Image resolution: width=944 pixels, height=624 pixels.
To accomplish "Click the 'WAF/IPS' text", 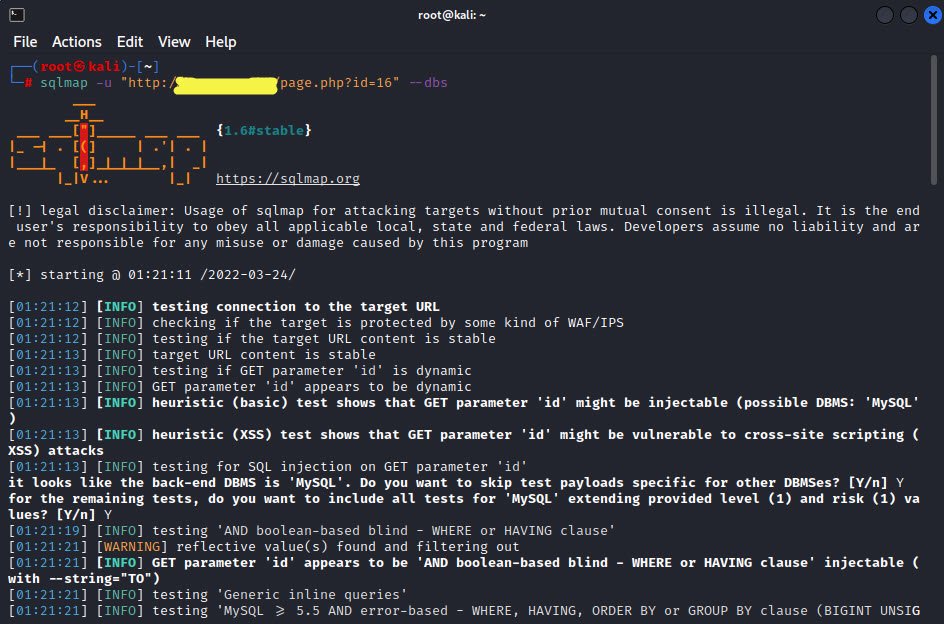I will [595, 323].
